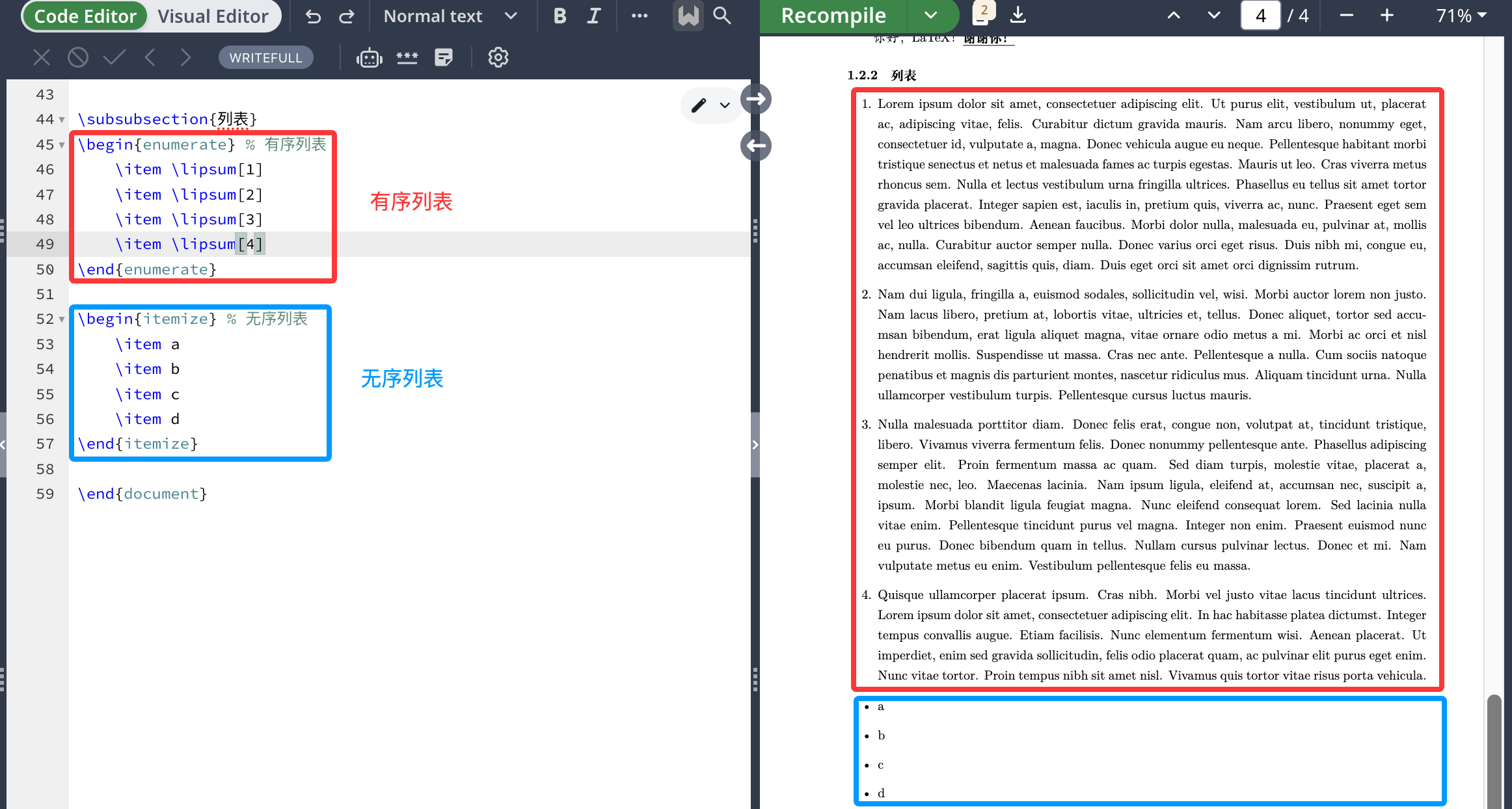Collapse the fold arrow at line 44
The width and height of the screenshot is (1512, 809).
point(62,120)
